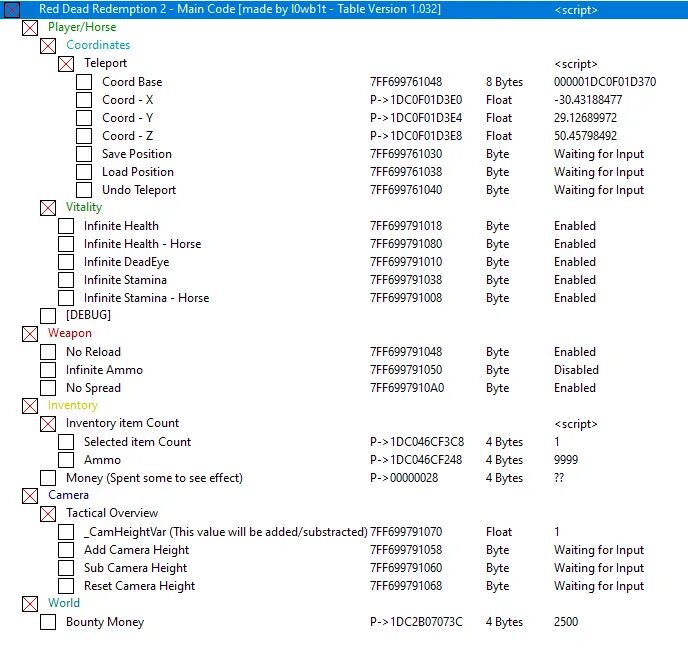Uncheck the Red Dead Redemption 2 Main Code checkbox
Screen dimensions: 688x657
pos(12,9)
